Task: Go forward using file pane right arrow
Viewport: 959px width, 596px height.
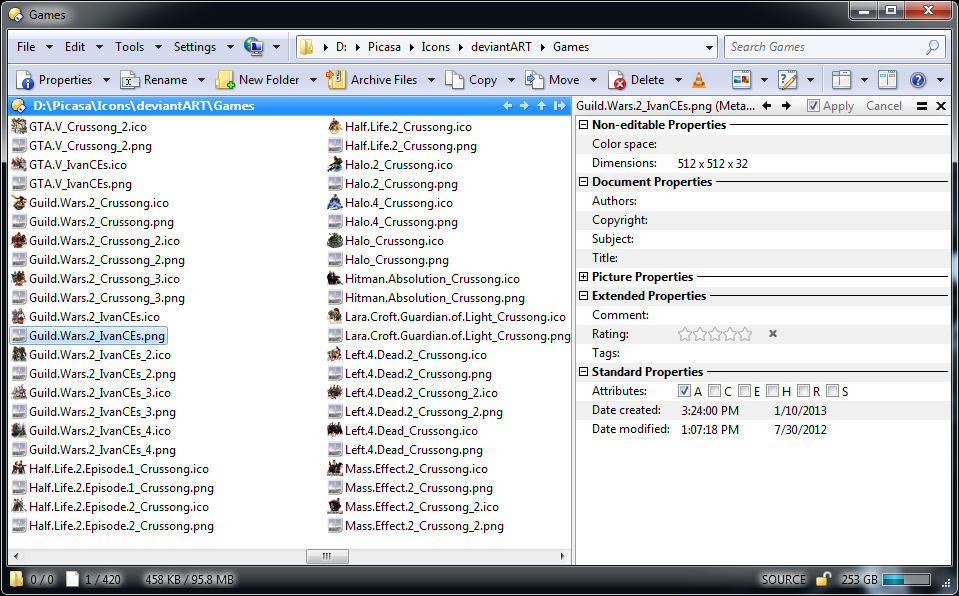Action: (524, 106)
